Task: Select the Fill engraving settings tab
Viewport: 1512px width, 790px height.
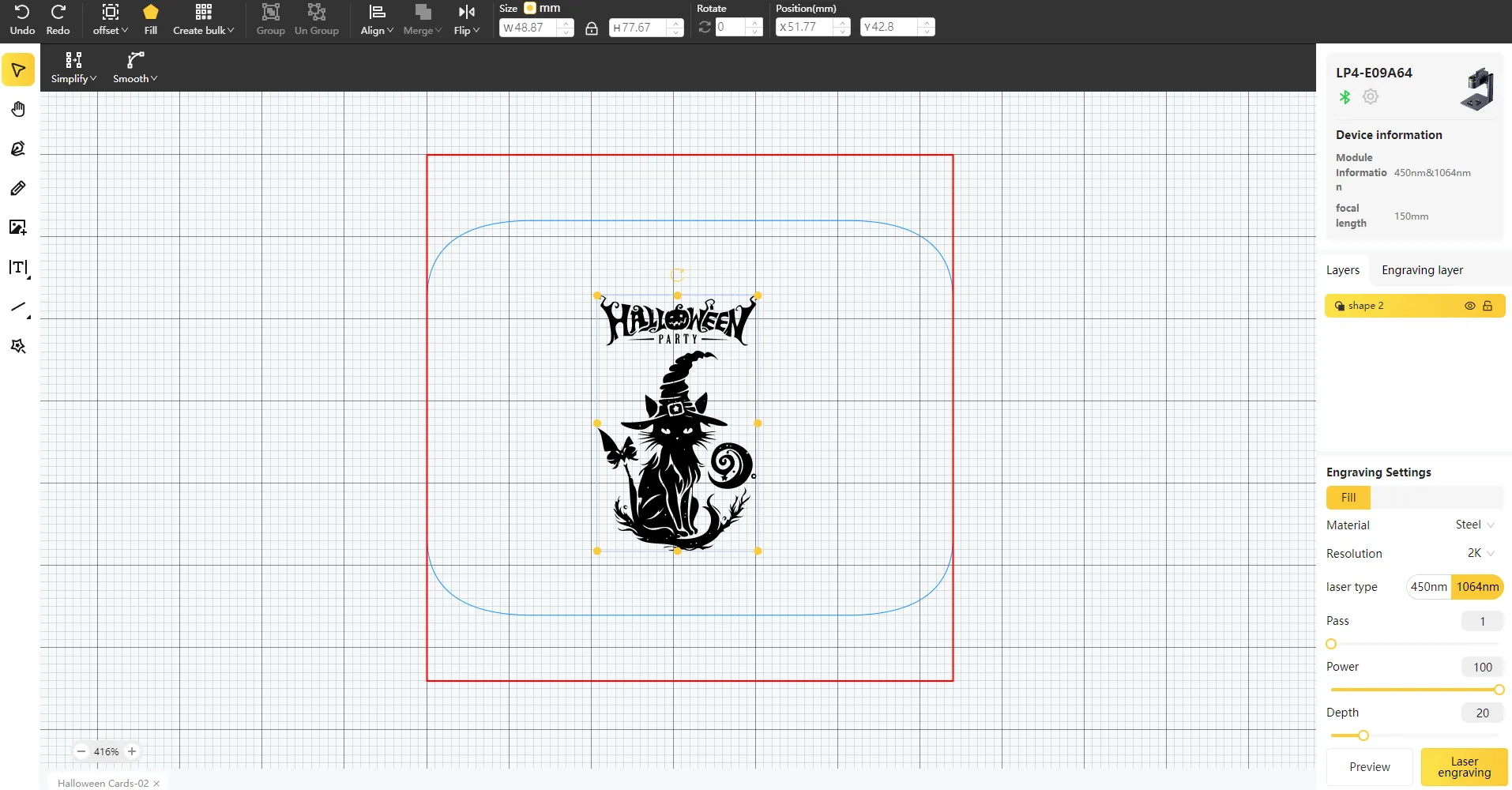Action: 1348,498
